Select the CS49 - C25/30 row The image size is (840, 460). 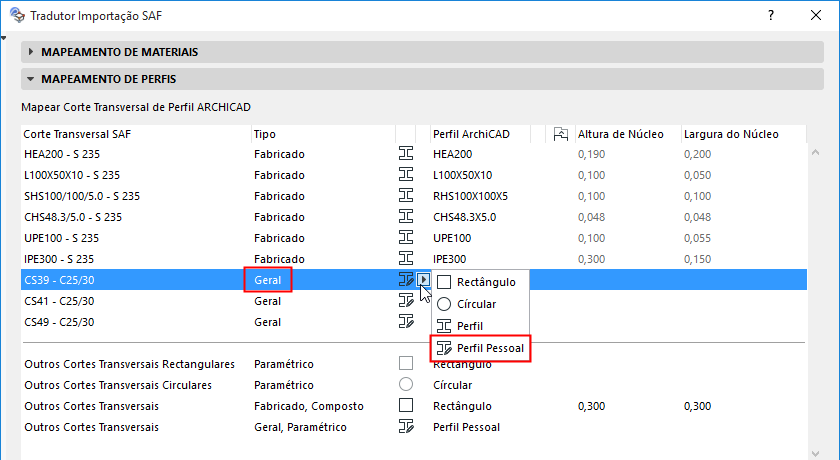(414, 322)
